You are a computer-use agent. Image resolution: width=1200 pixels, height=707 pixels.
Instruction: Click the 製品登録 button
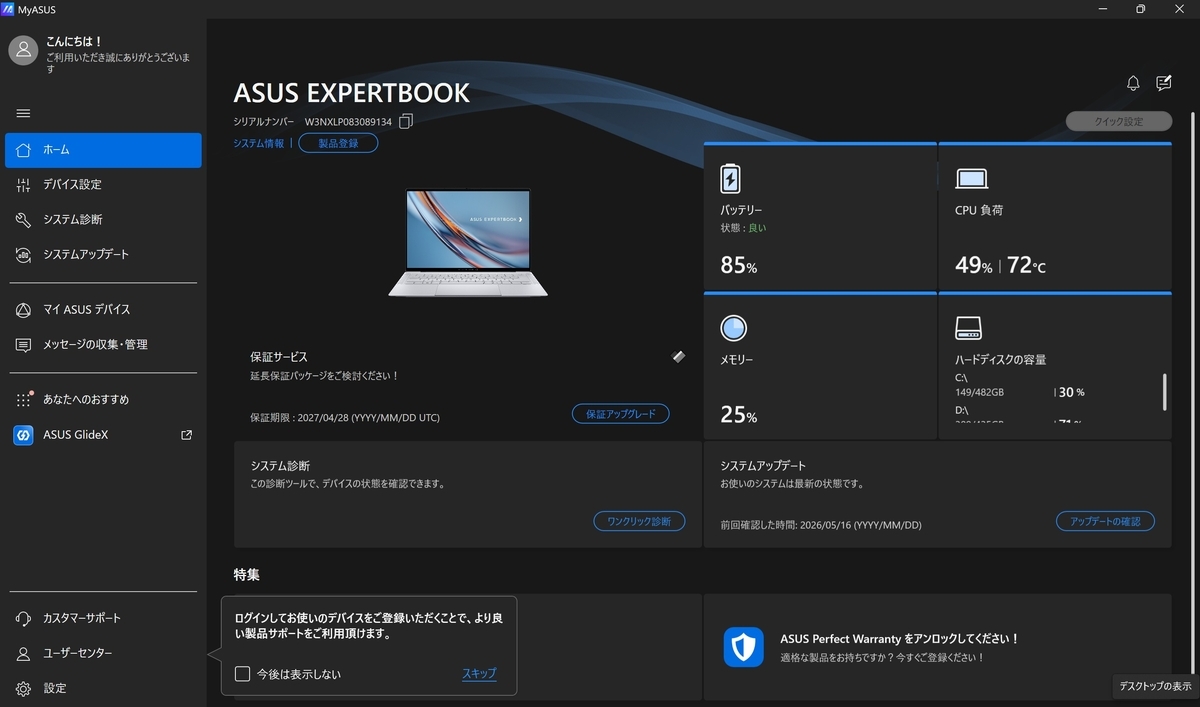(338, 143)
